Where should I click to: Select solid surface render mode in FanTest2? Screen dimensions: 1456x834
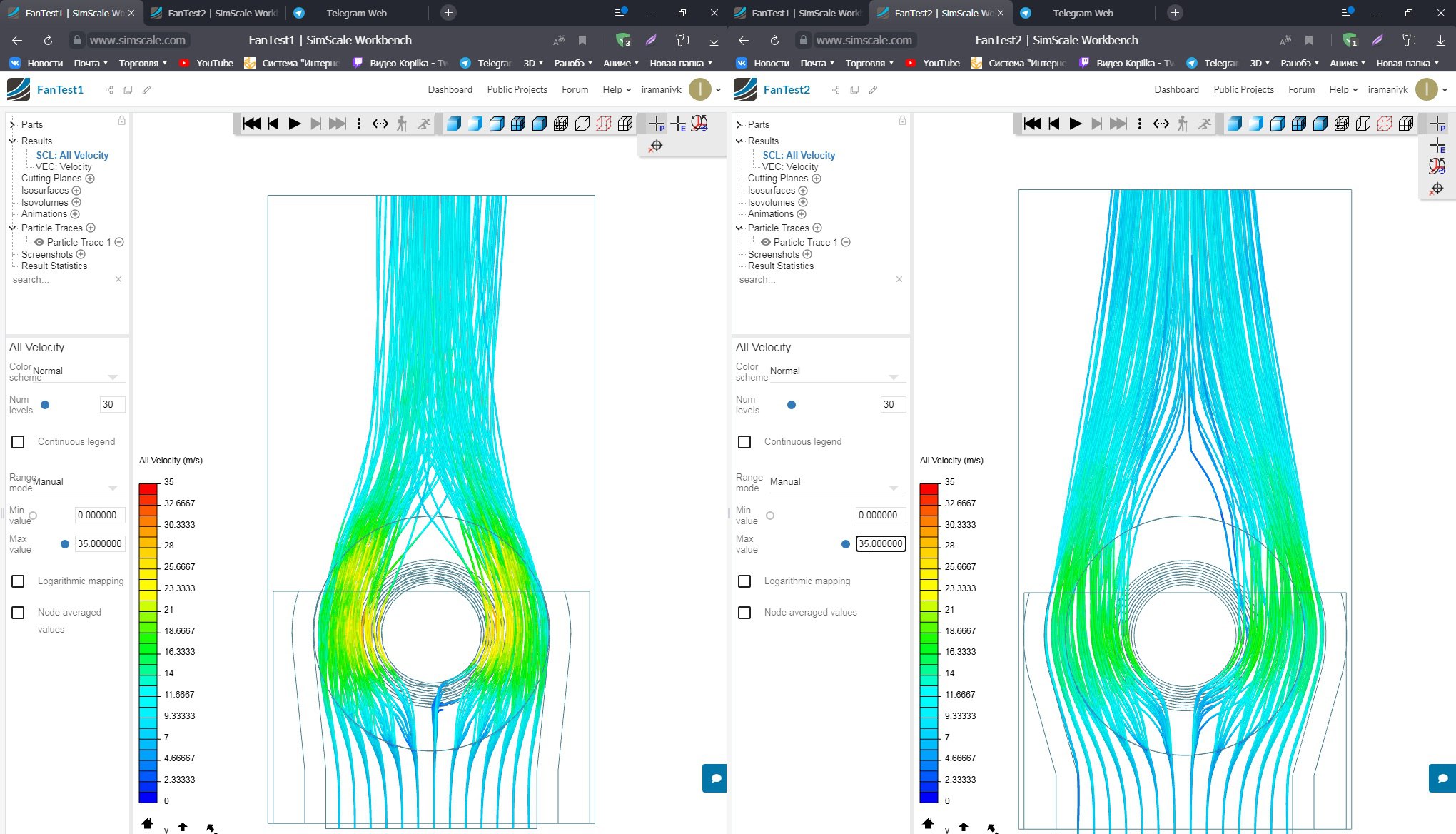pyautogui.click(x=1234, y=124)
